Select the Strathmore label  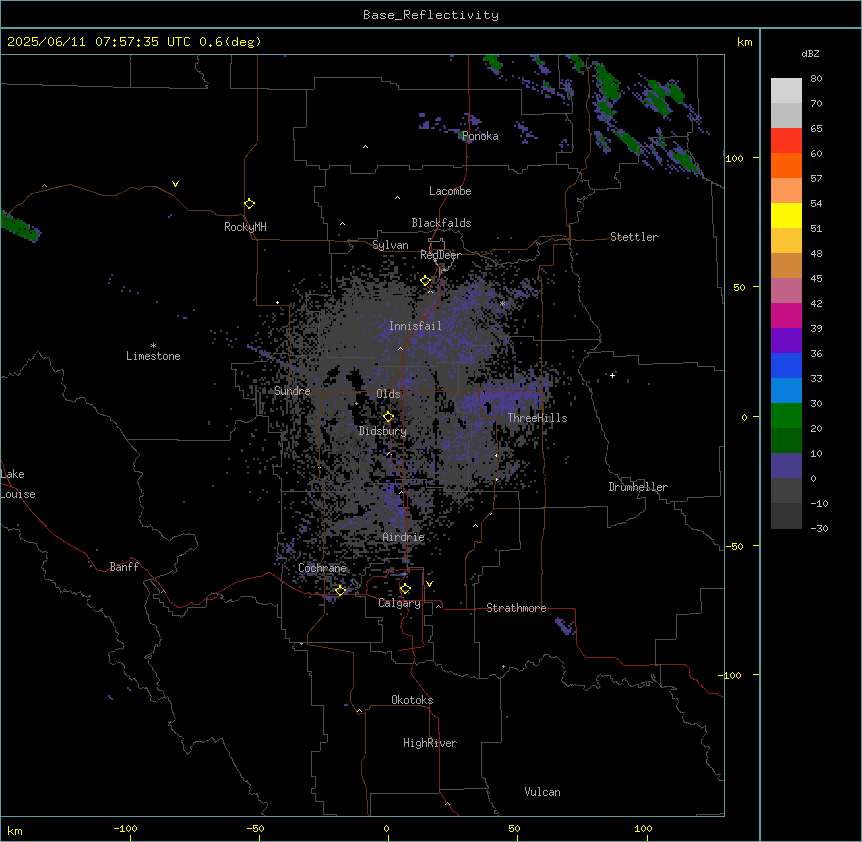[x=516, y=608]
